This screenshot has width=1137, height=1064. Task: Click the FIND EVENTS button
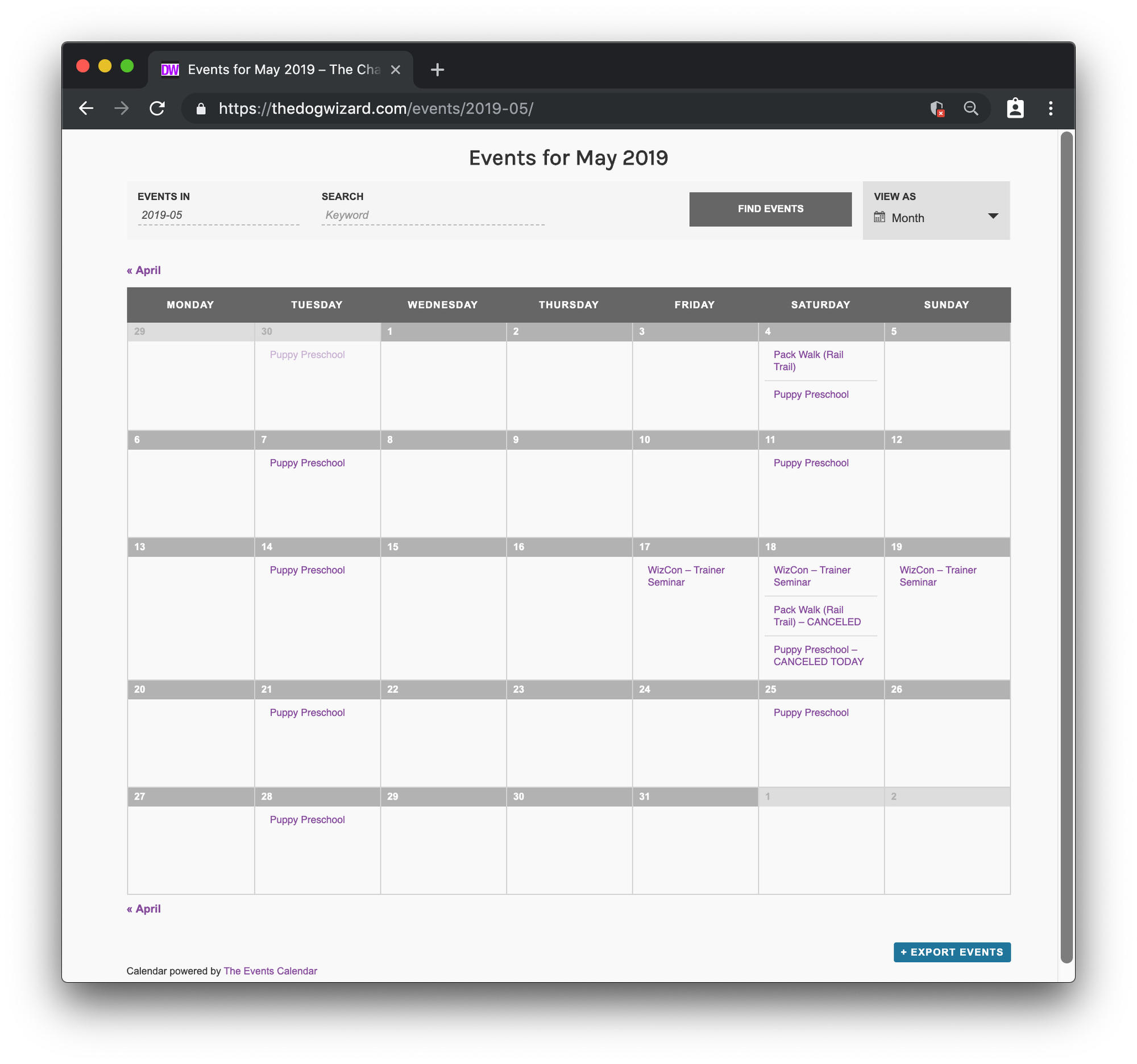point(770,209)
